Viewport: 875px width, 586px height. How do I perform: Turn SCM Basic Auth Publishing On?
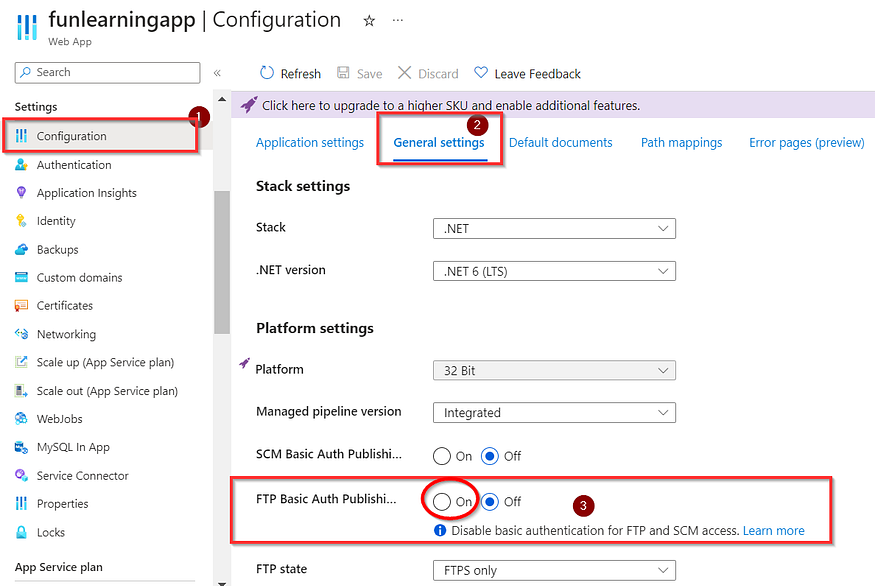(442, 456)
